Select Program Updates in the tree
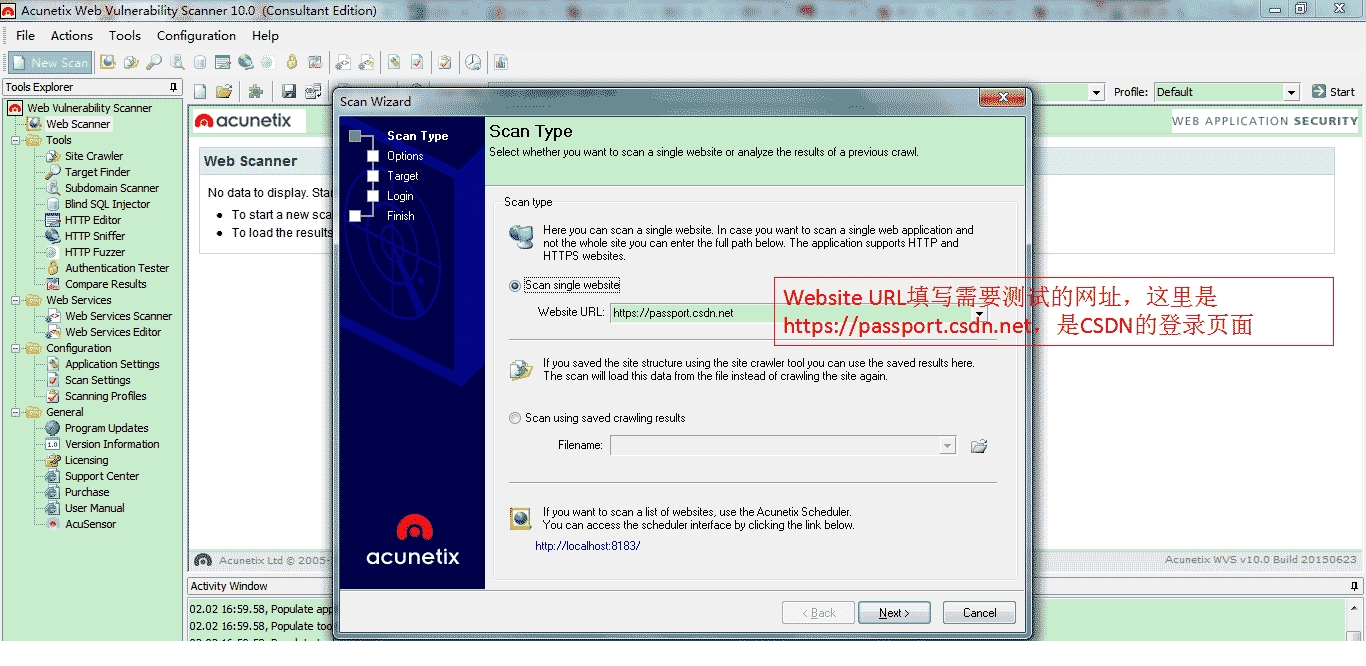This screenshot has height=666, width=1366. point(107,428)
